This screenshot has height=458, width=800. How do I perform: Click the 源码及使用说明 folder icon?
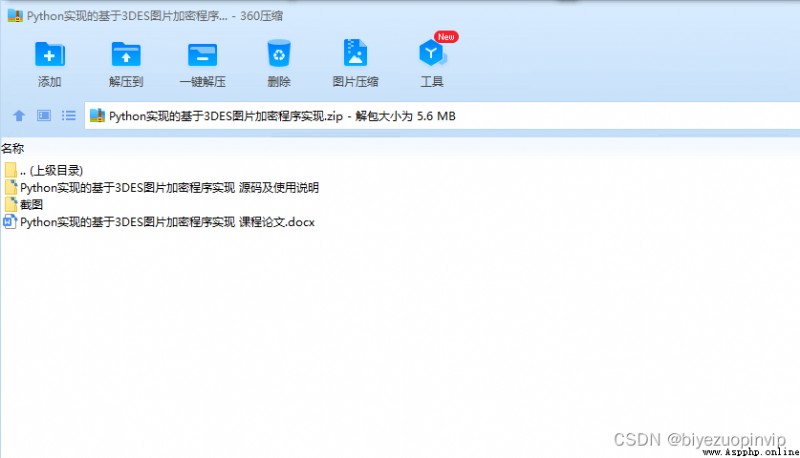pyautogui.click(x=11, y=187)
